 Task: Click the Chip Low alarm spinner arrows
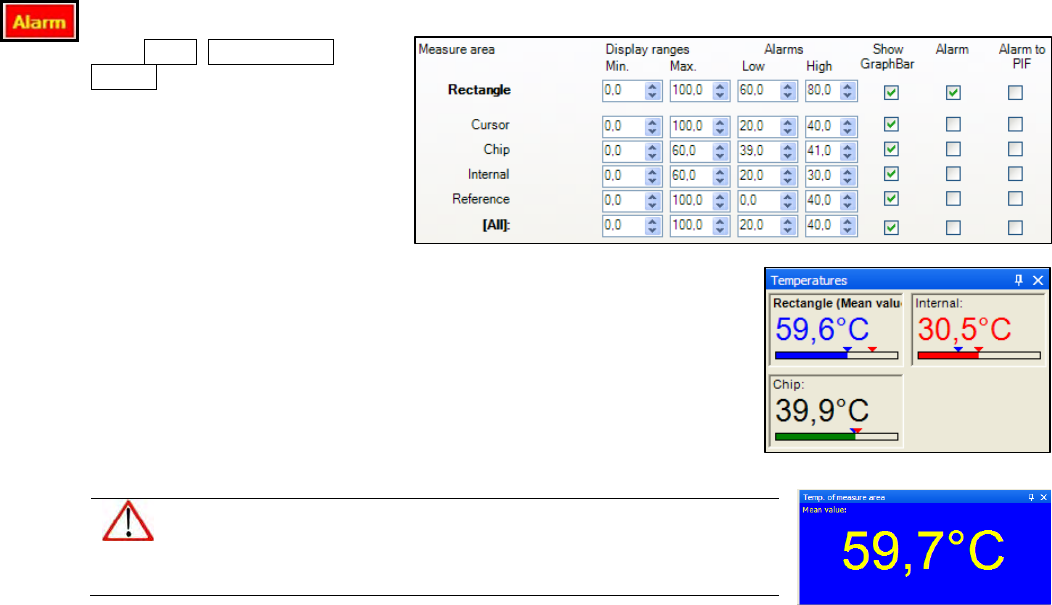point(788,150)
